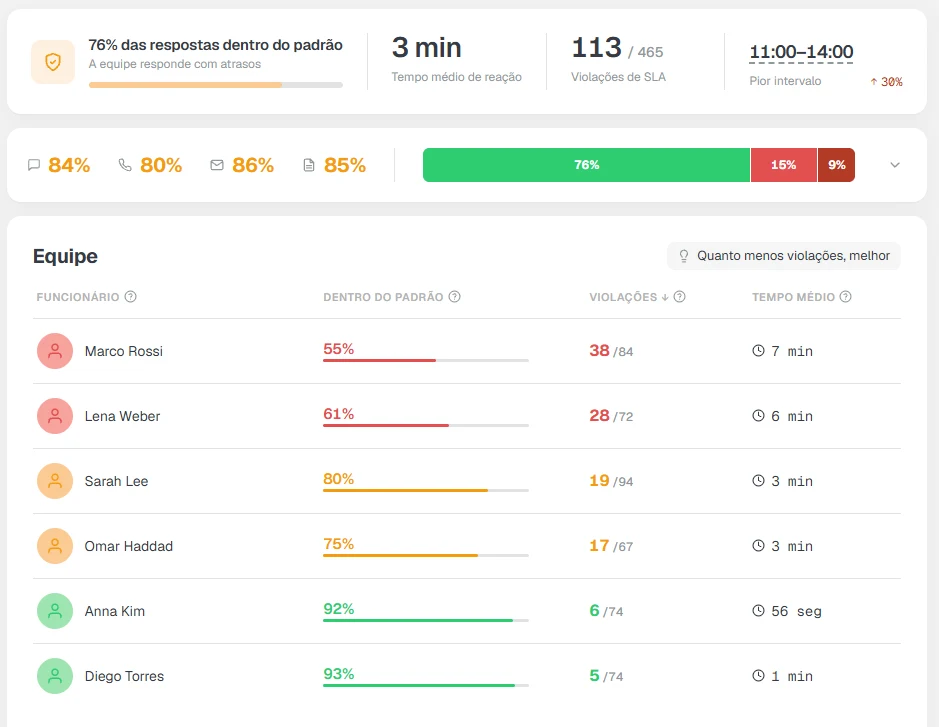Select the name Omar Haddad
This screenshot has width=939, height=727.
point(129,546)
